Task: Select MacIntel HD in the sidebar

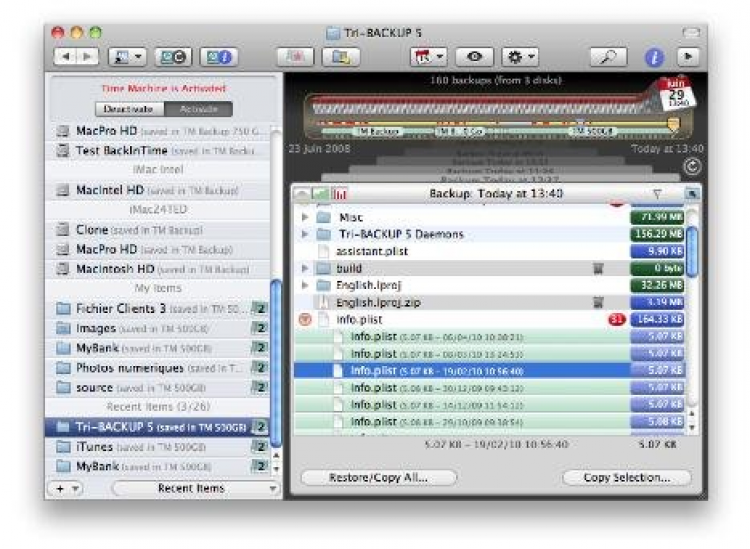Action: pyautogui.click(x=158, y=190)
